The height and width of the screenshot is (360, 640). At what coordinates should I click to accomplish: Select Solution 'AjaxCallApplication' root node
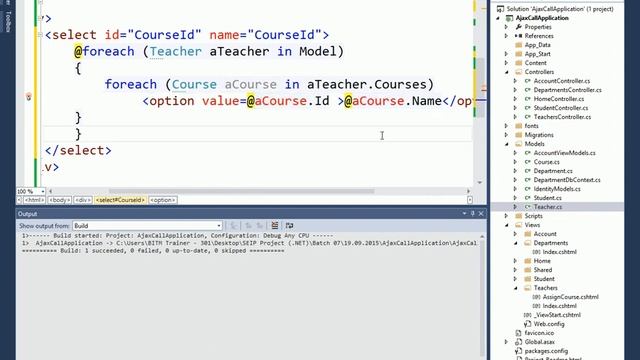pos(560,9)
